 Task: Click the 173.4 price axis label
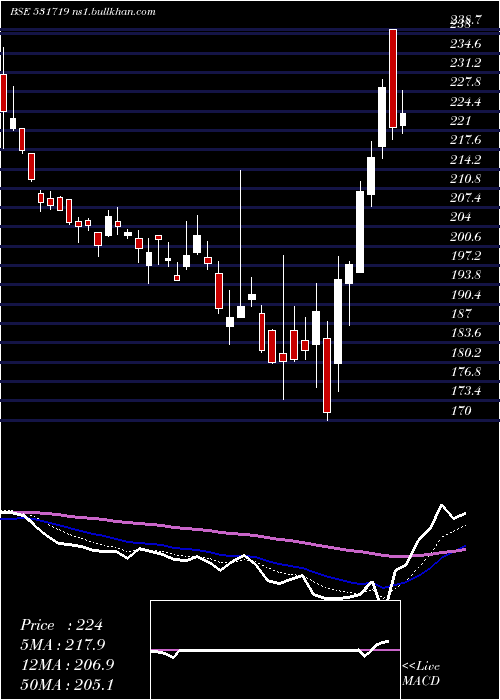click(x=465, y=391)
